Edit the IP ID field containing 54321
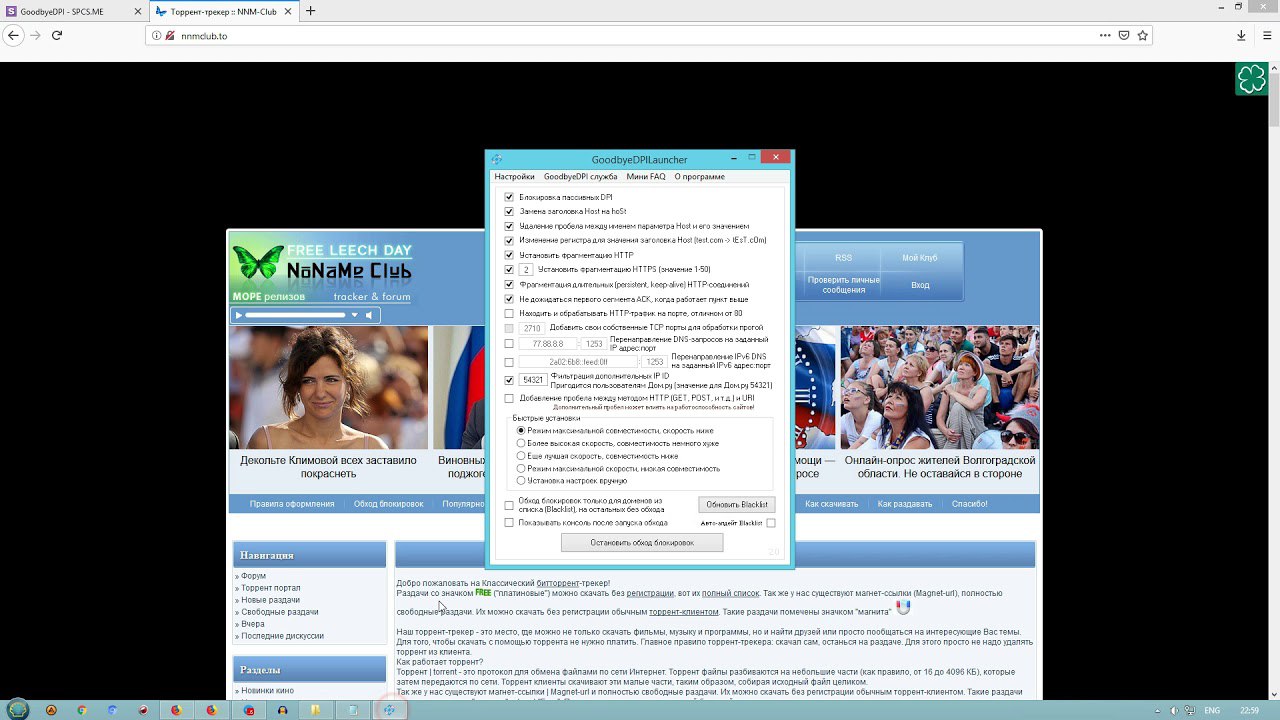Image resolution: width=1280 pixels, height=720 pixels. click(x=533, y=380)
